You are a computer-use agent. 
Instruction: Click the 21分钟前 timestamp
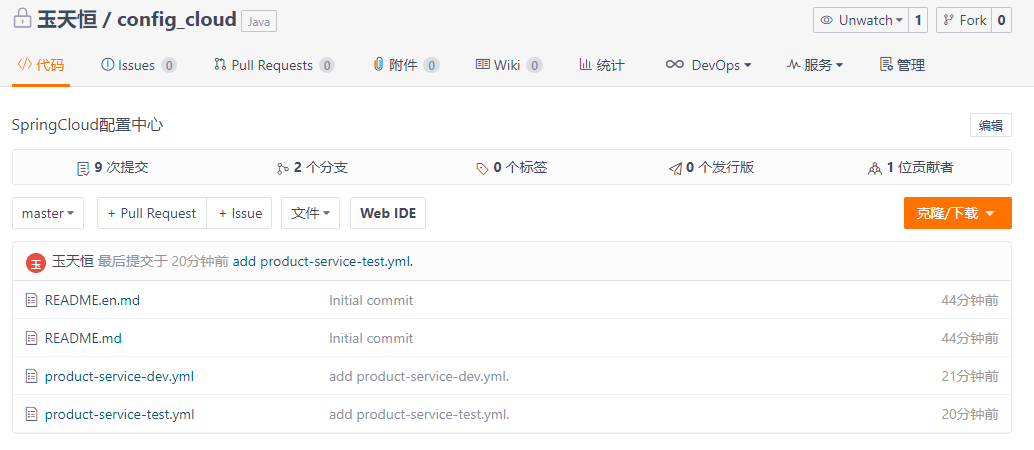click(x=970, y=377)
